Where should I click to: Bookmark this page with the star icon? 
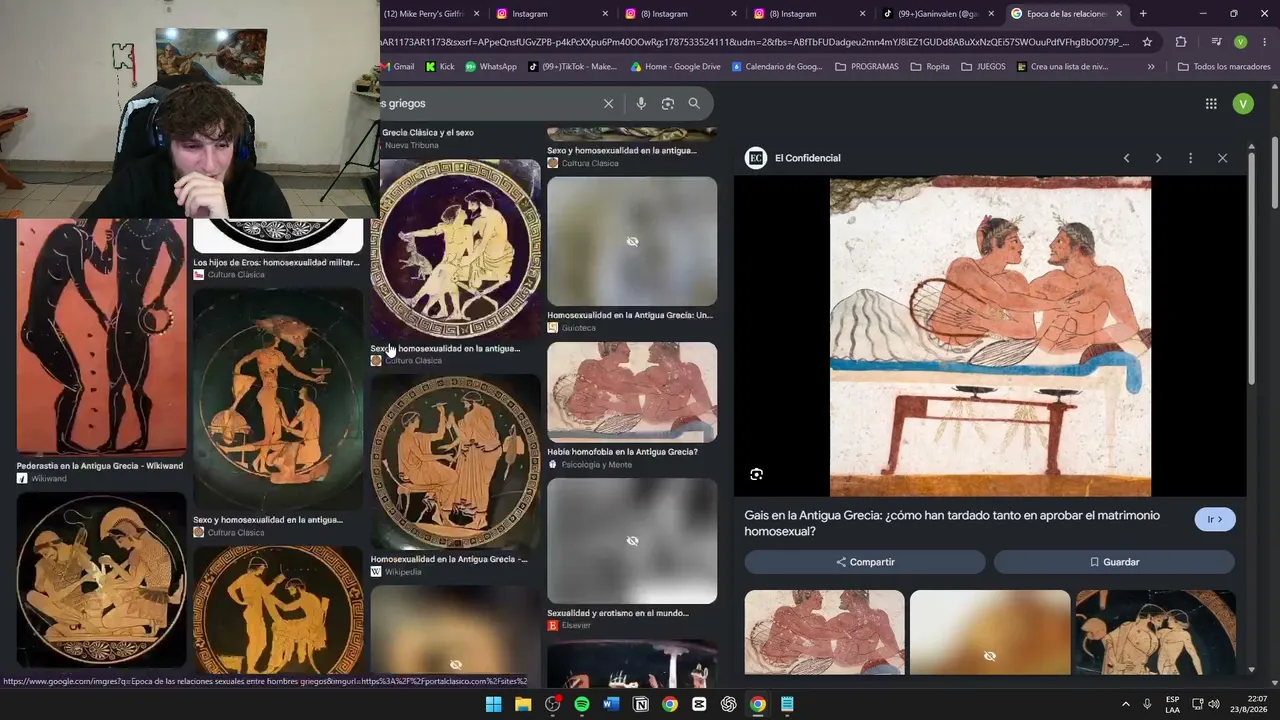tap(1147, 42)
